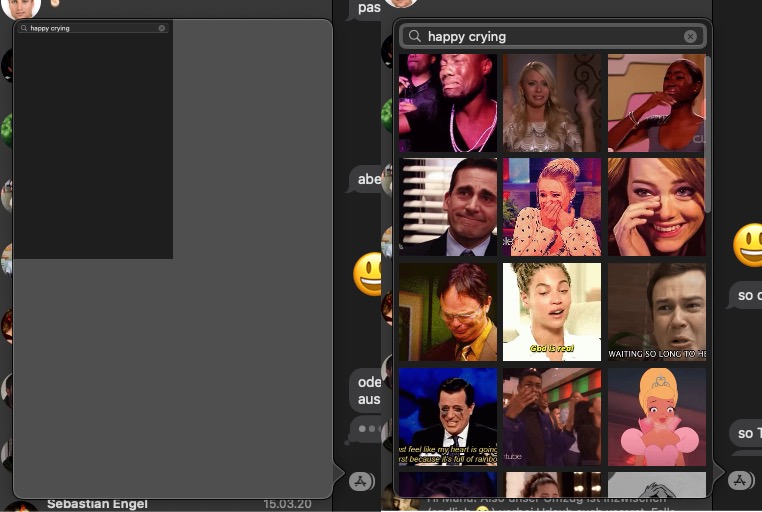Click the scrollbar in the right GIF results popup
Image resolution: width=762 pixels, height=512 pixels.
click(708, 134)
